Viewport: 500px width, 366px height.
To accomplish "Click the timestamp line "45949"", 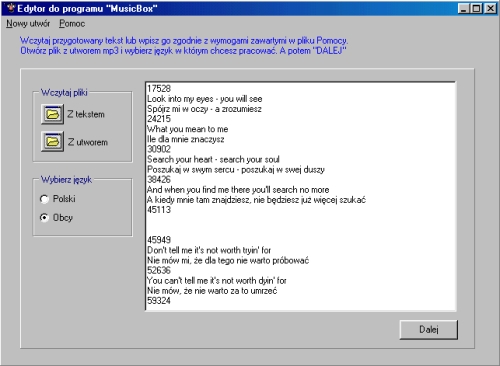I will (x=159, y=240).
